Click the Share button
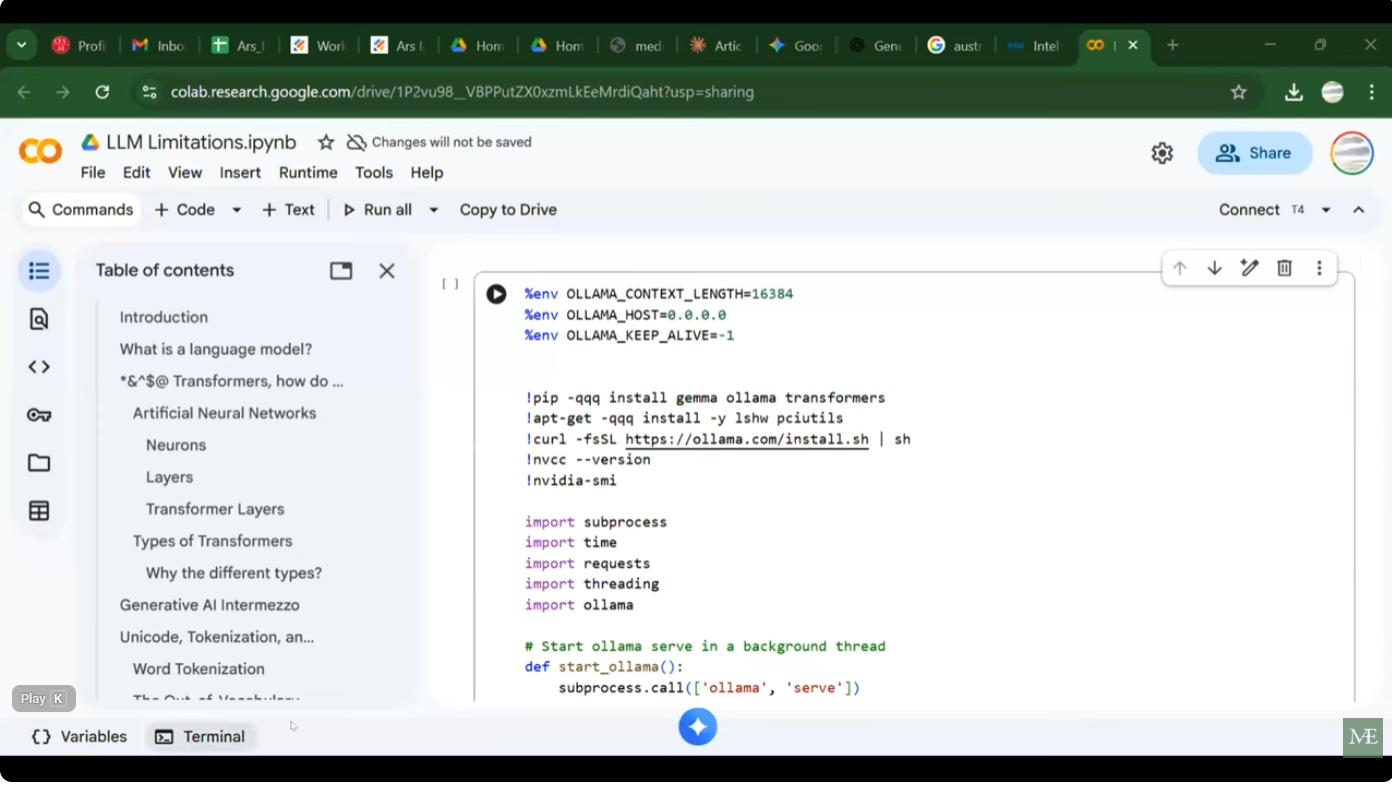This screenshot has height=796, width=1392. tap(1254, 153)
